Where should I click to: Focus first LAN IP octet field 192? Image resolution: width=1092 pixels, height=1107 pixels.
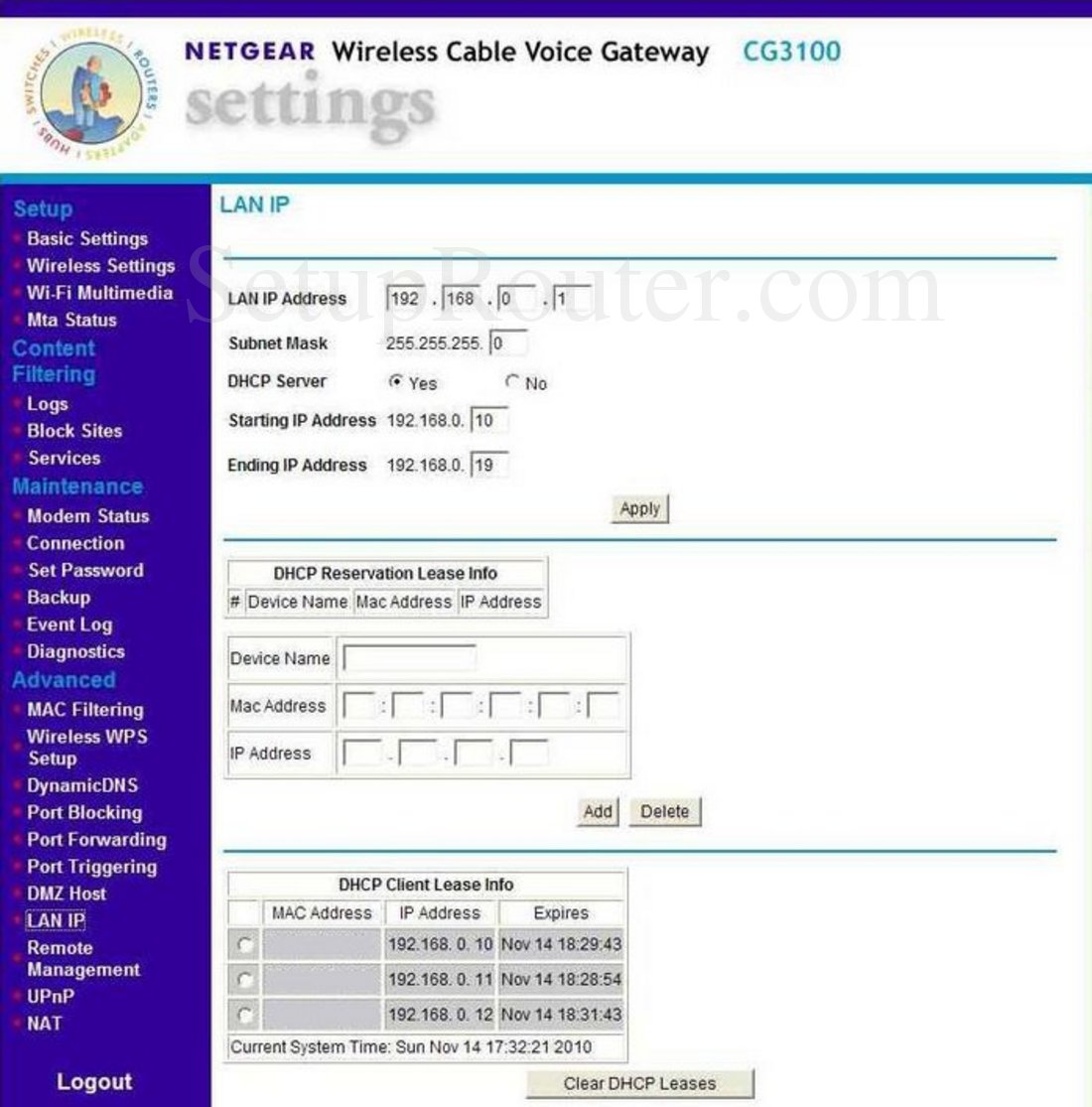pos(405,299)
